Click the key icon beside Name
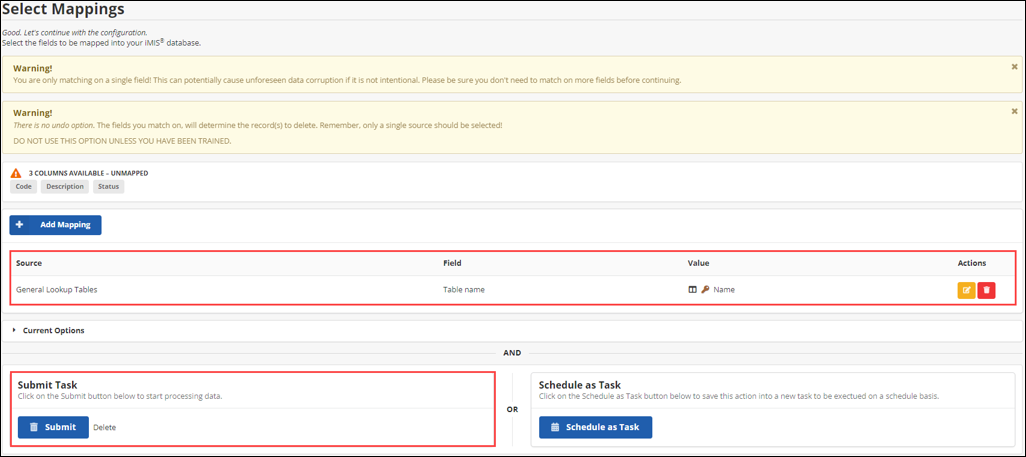This screenshot has height=457, width=1026. pos(705,290)
